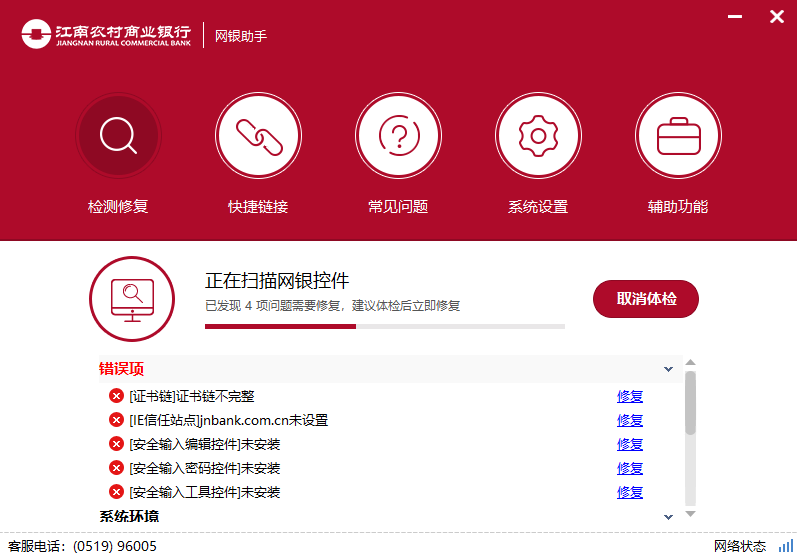Click 修复 link for 证书链不完整
This screenshot has height=557, width=797.
click(630, 396)
